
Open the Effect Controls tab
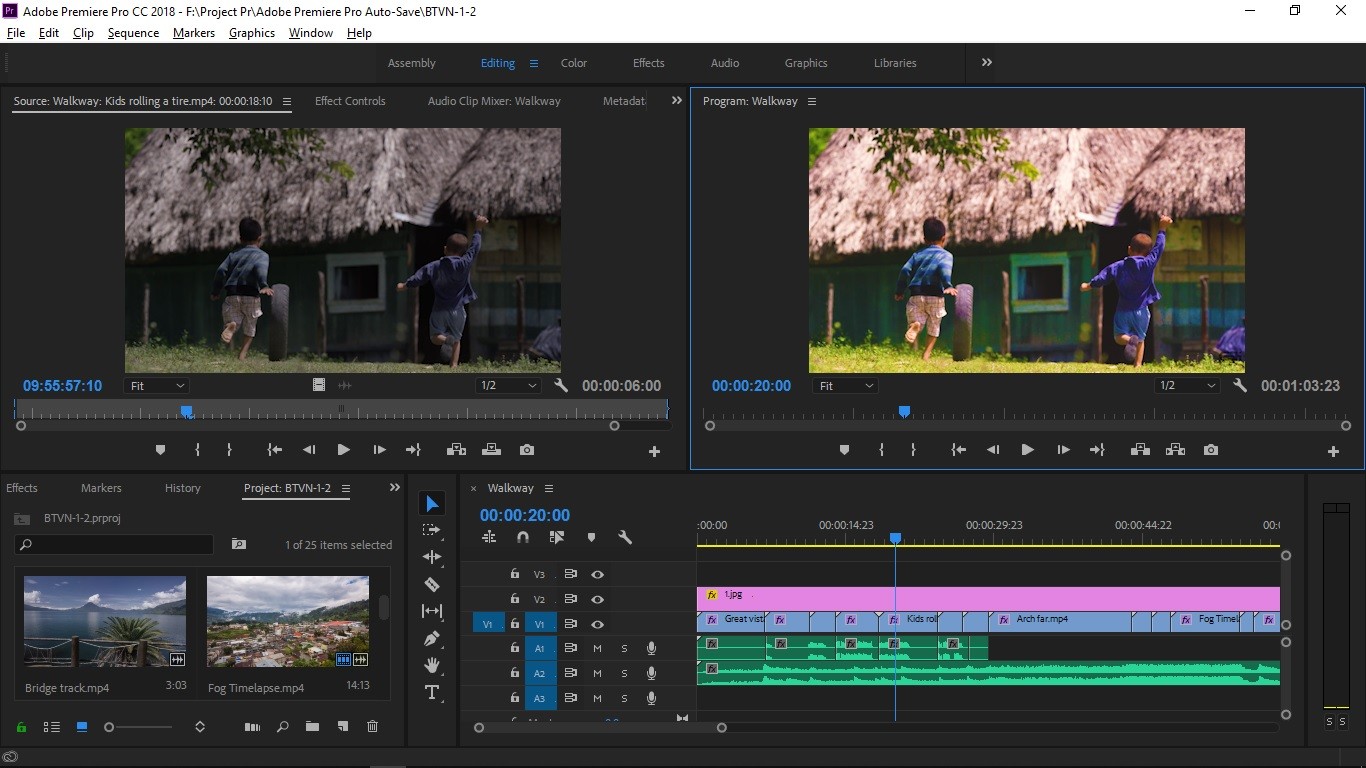[350, 101]
